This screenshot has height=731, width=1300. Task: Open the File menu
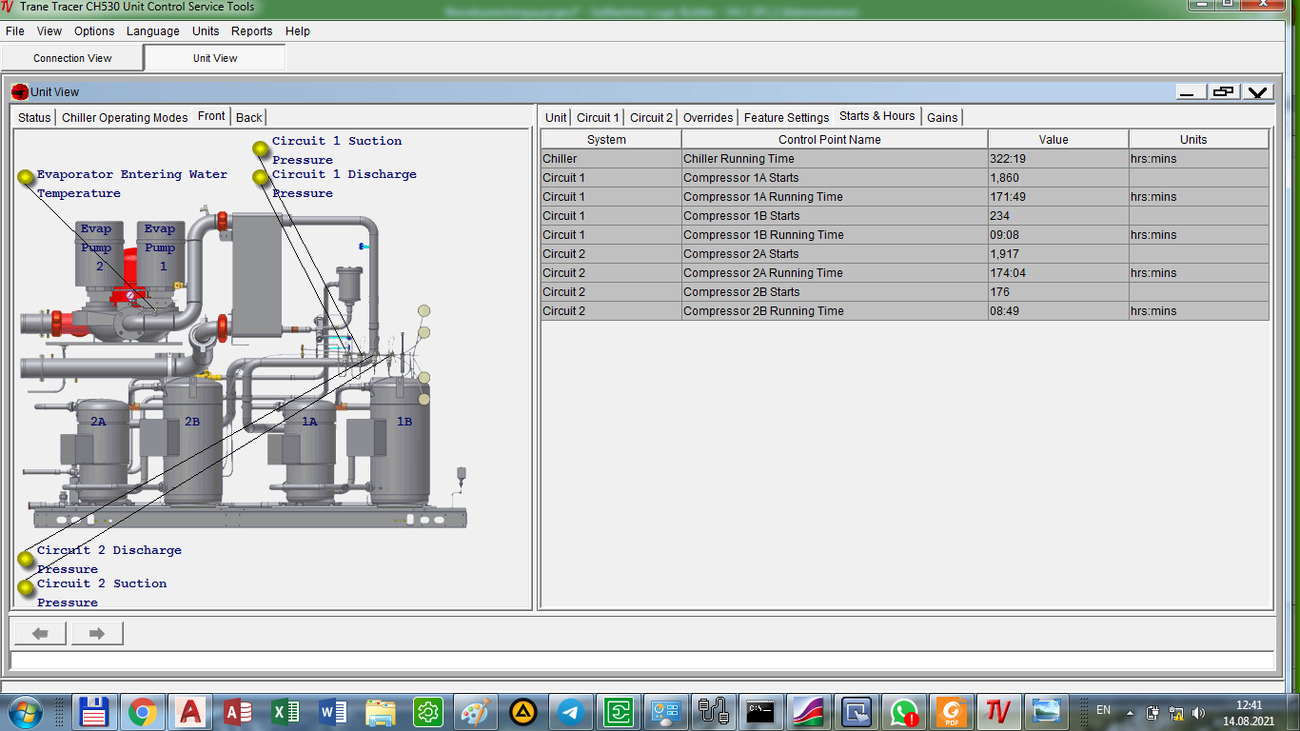[x=15, y=31]
